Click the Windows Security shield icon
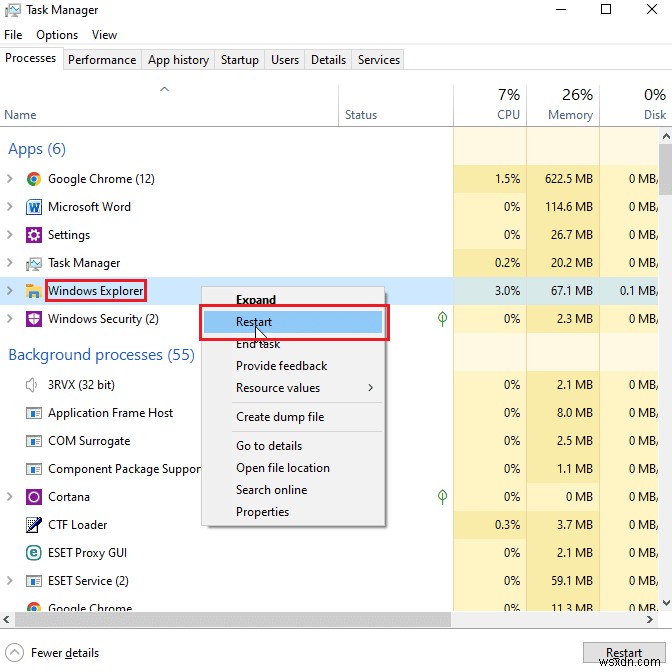This screenshot has width=672, height=672. click(33, 319)
